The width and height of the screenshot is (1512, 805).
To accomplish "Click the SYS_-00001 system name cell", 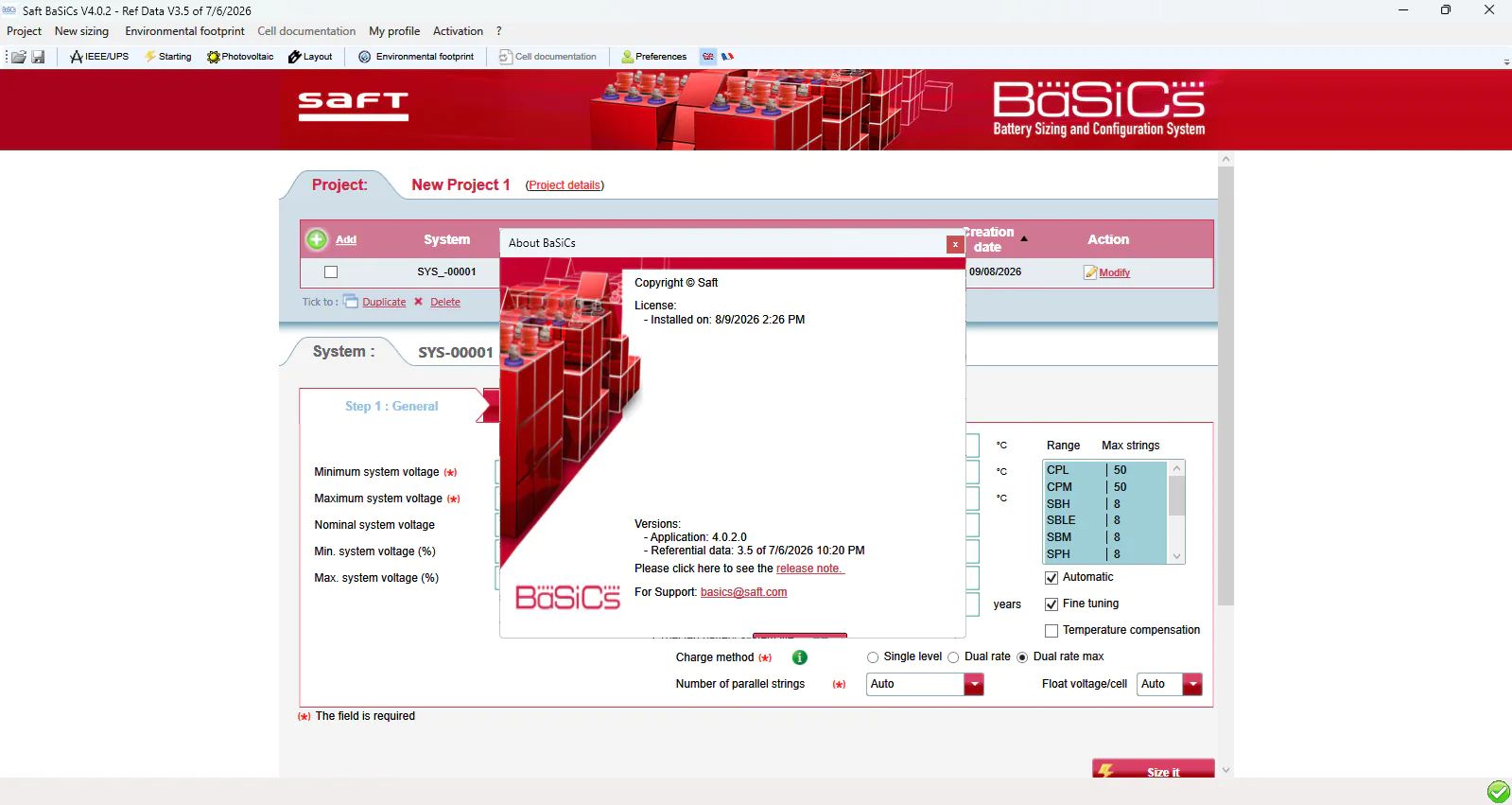I will (446, 271).
